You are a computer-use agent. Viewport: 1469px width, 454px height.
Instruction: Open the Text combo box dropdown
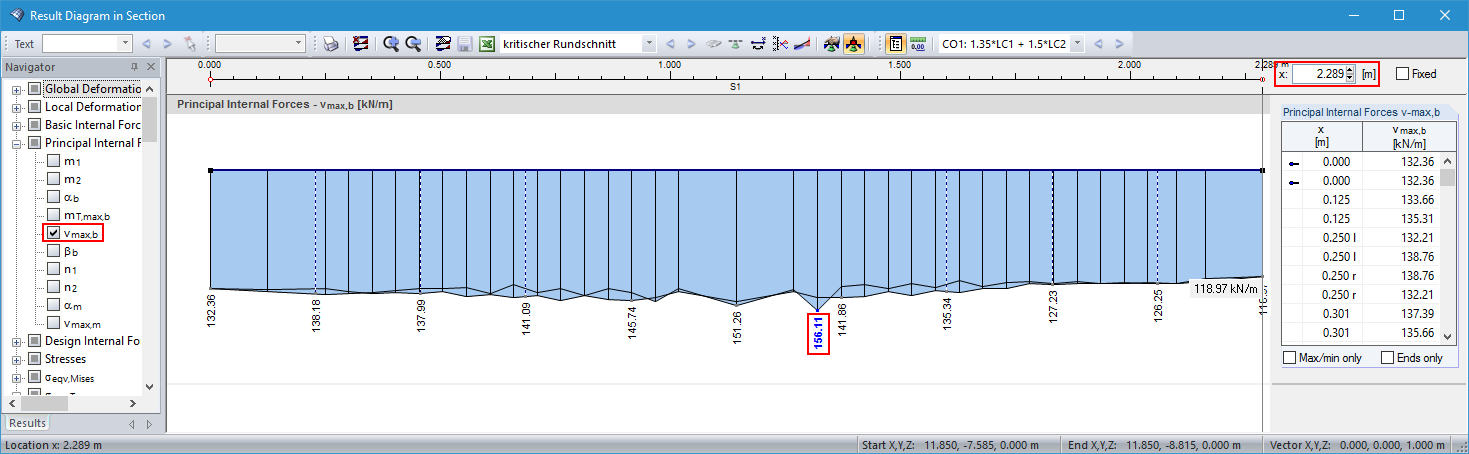point(125,44)
